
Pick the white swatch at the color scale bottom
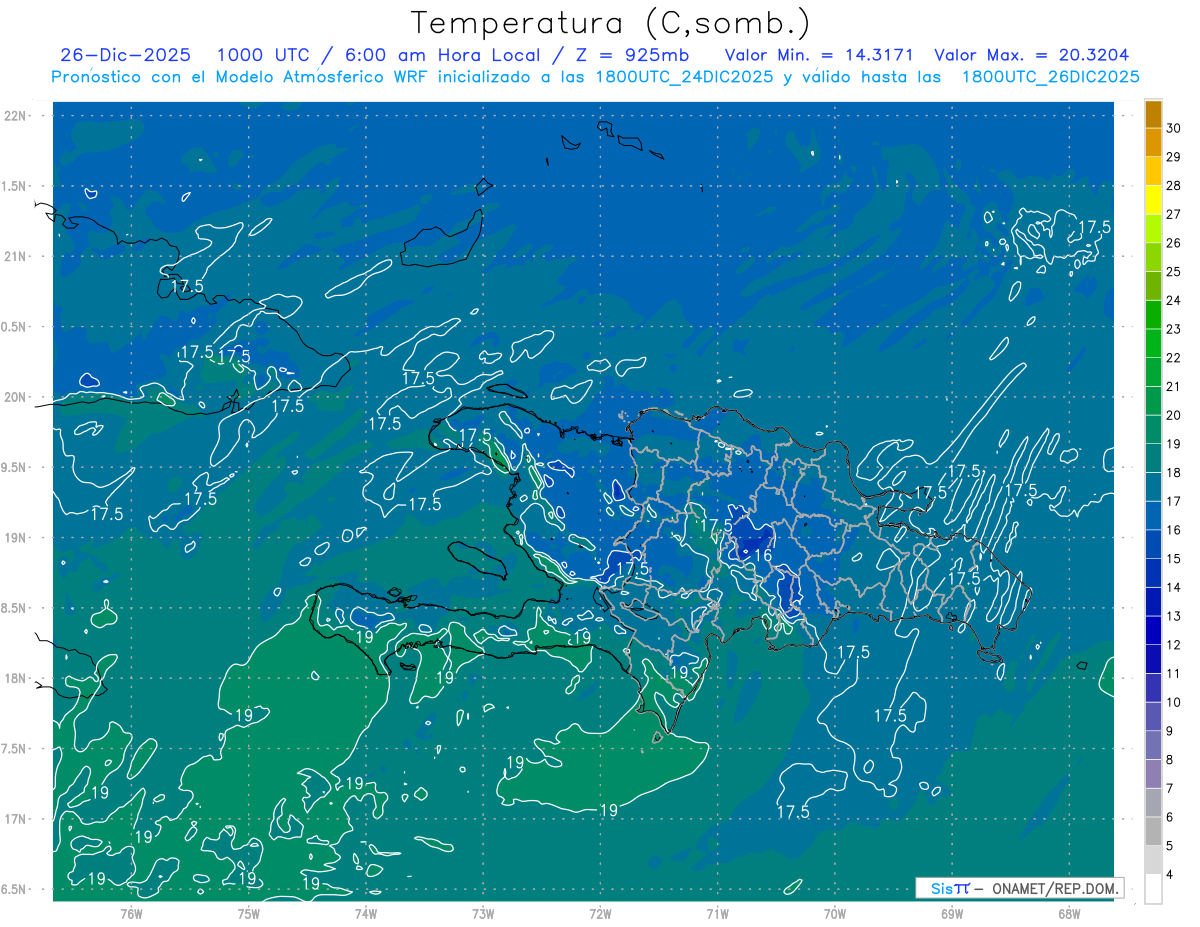(1153, 889)
